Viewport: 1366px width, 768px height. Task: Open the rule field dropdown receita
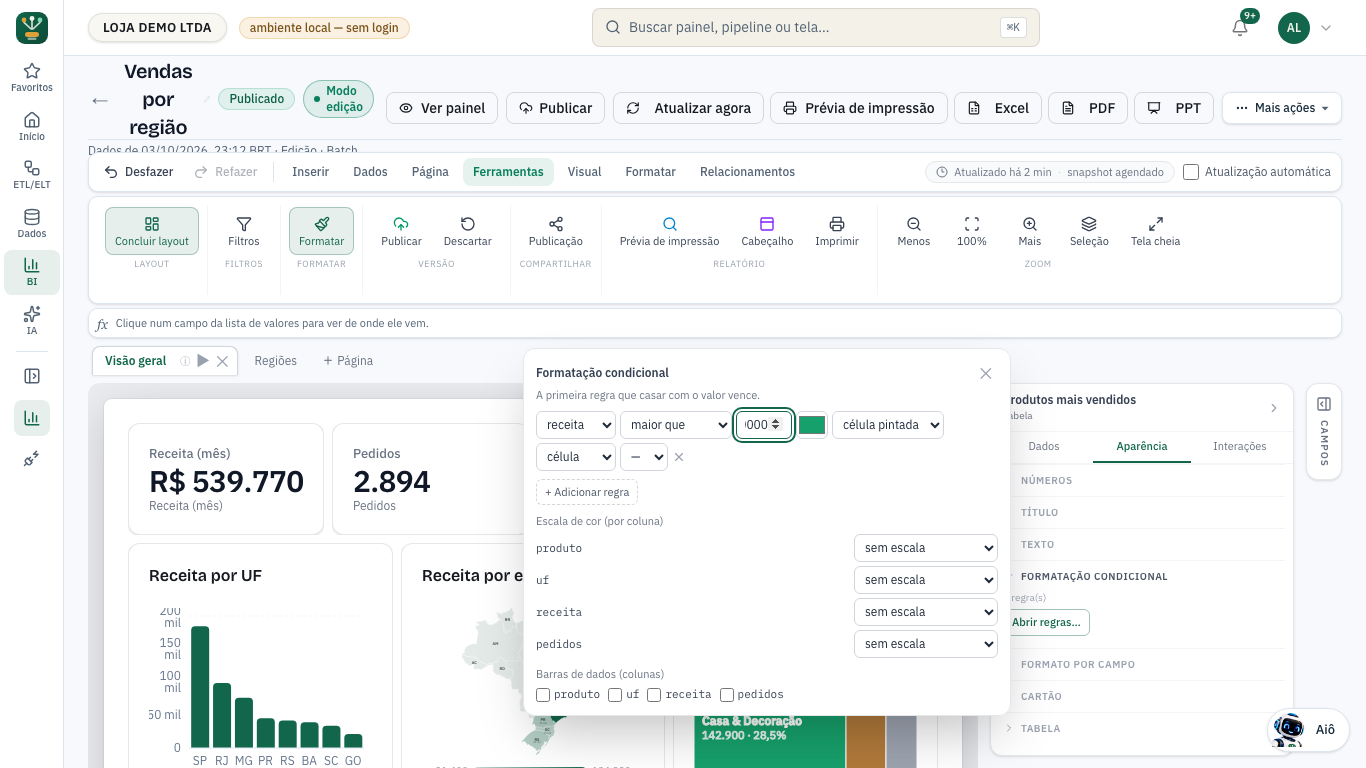pos(576,425)
